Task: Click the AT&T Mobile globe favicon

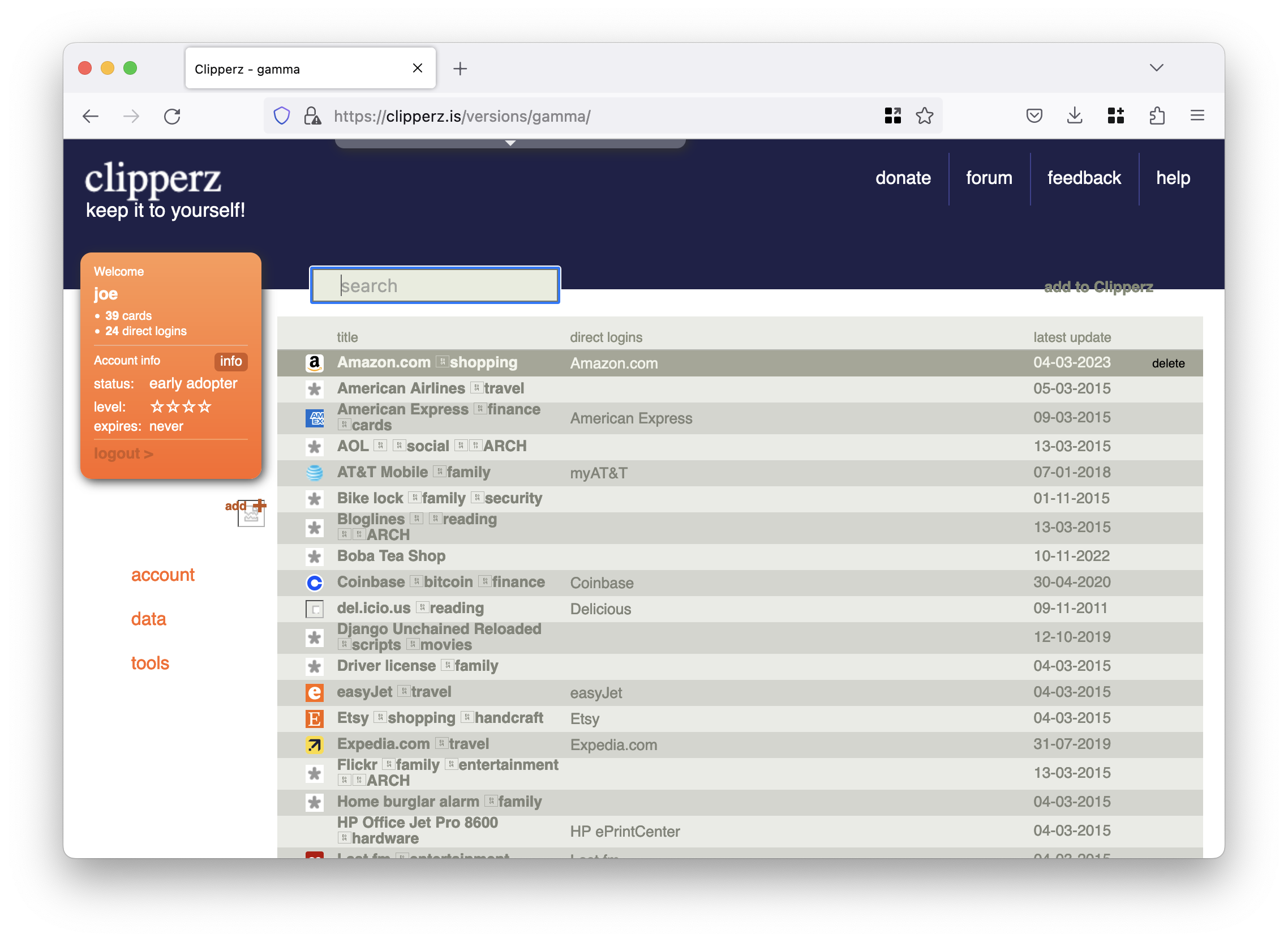Action: coord(315,473)
